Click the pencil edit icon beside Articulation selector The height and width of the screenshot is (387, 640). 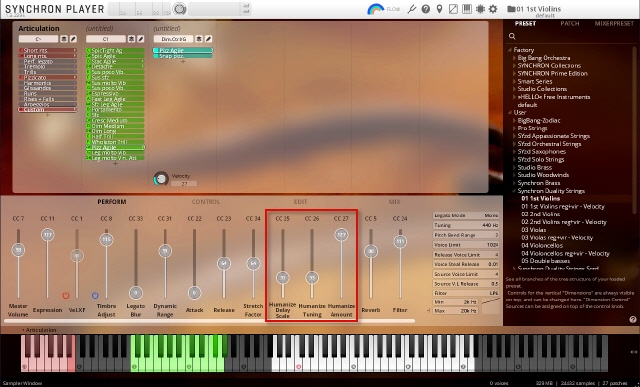(73, 39)
